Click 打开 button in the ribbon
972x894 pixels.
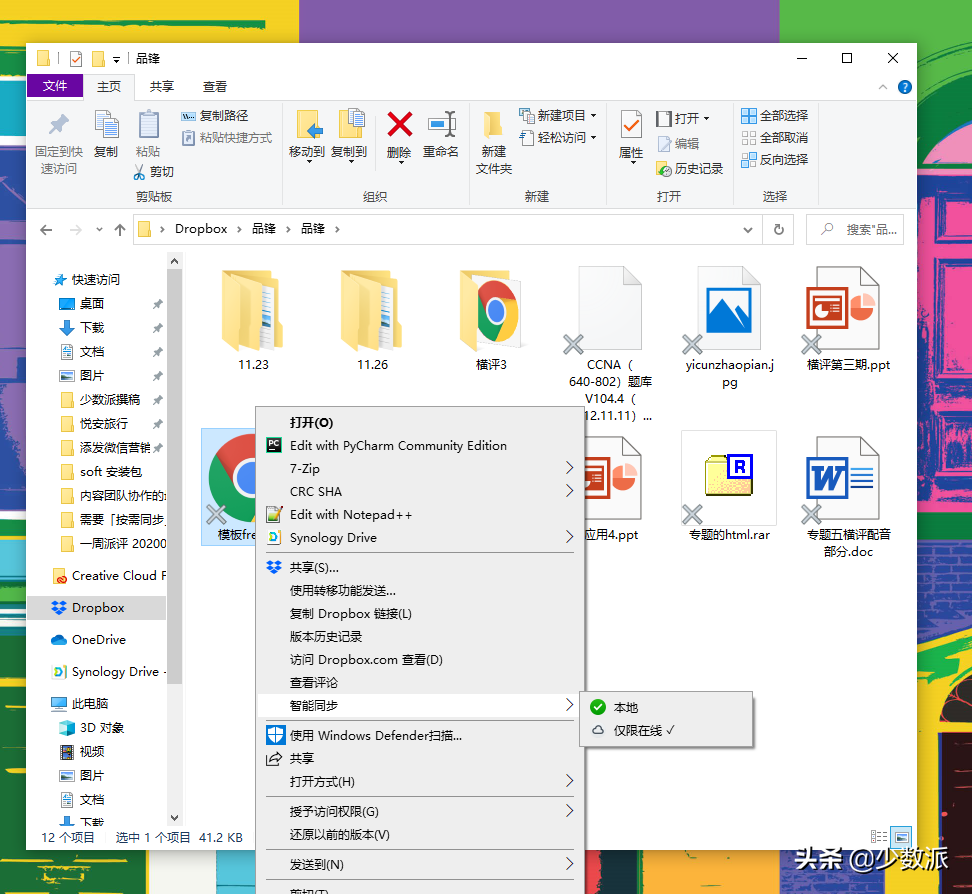point(683,118)
